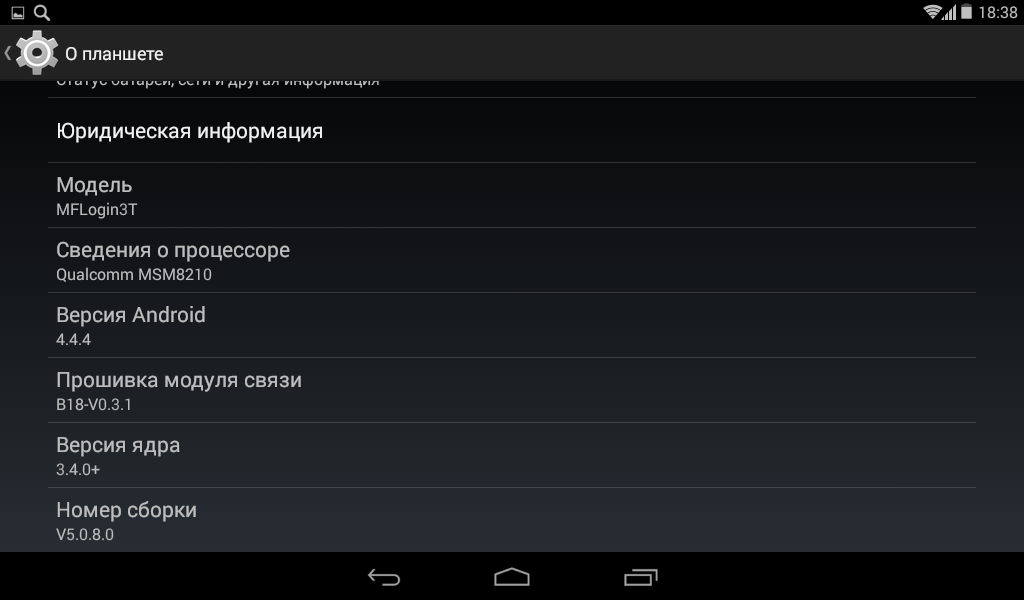
Task: Tap the battery status icon
Action: pos(967,12)
